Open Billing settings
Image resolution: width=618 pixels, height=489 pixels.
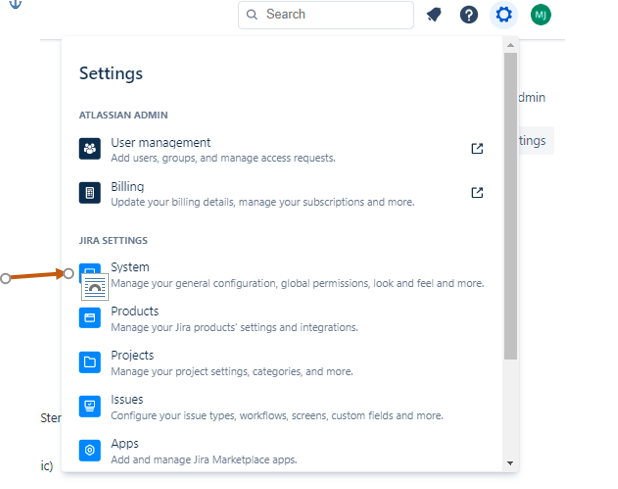click(x=281, y=194)
